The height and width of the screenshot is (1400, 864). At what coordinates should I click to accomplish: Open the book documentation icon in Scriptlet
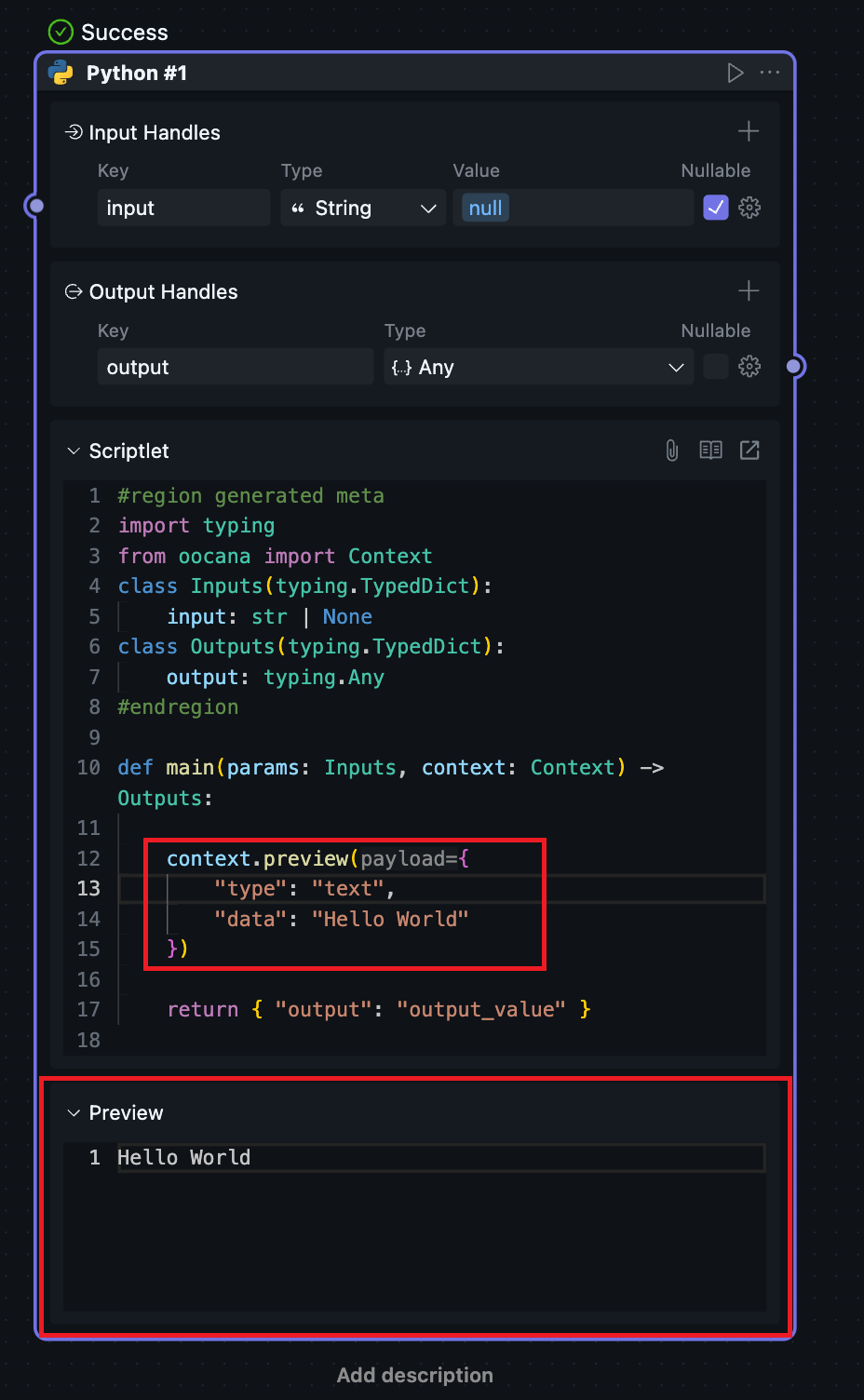click(710, 451)
